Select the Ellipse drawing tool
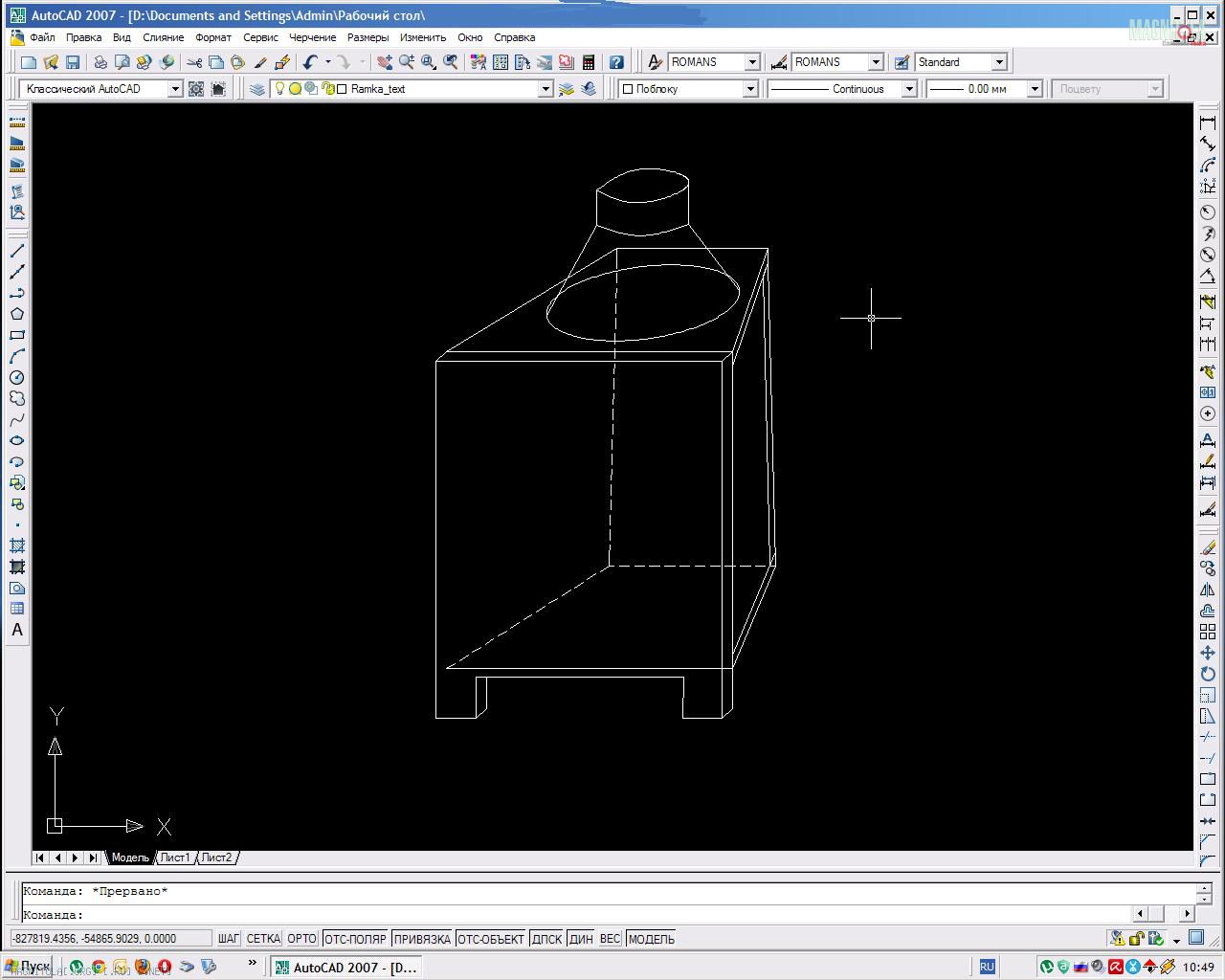 (17, 440)
